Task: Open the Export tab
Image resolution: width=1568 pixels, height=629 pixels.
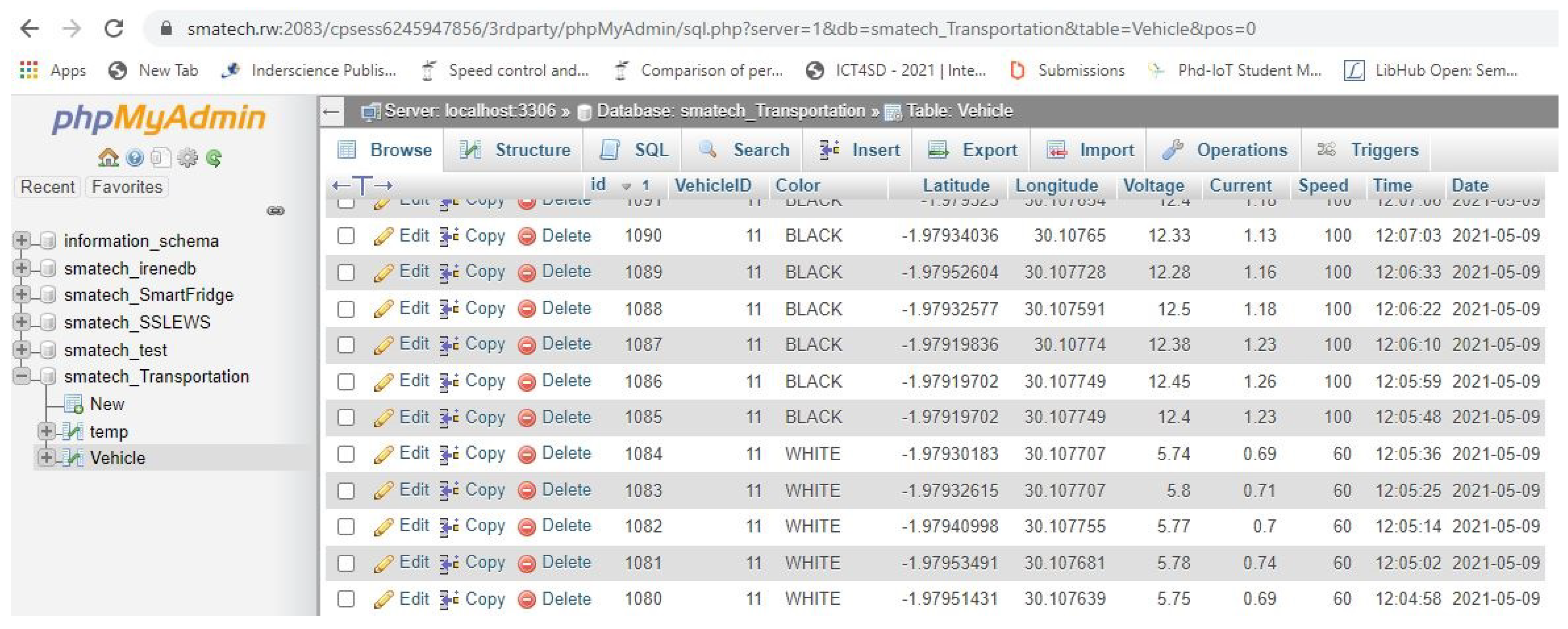Action: coord(972,150)
